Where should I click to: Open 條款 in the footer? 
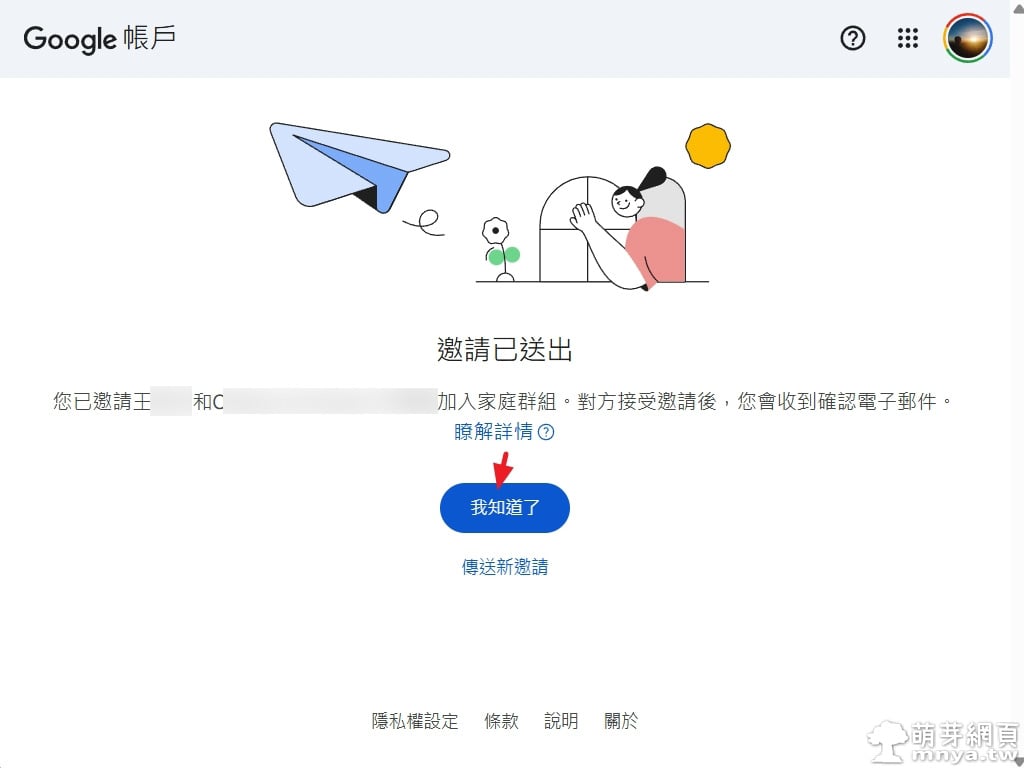click(x=502, y=721)
